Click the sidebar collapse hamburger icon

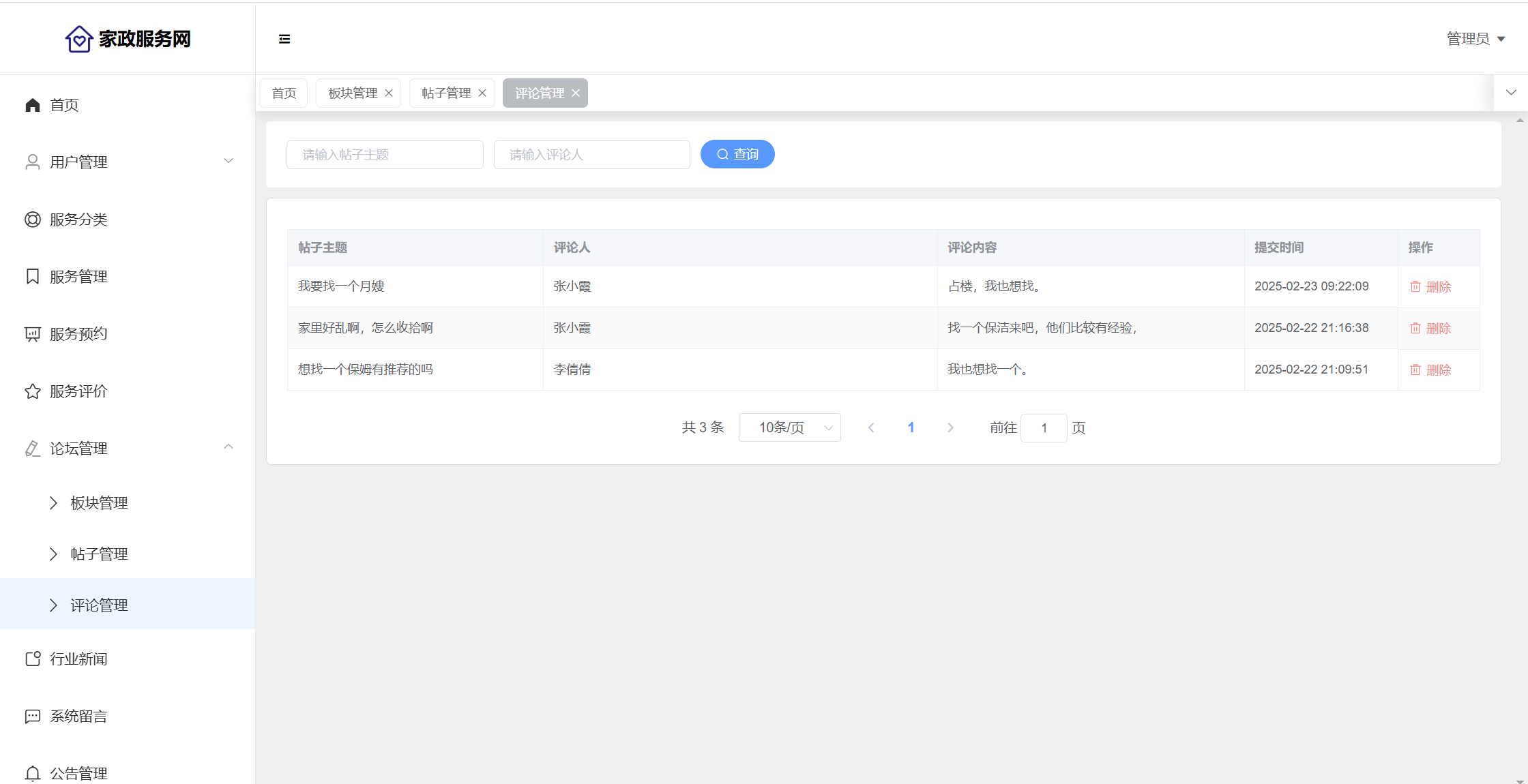pyautogui.click(x=284, y=39)
